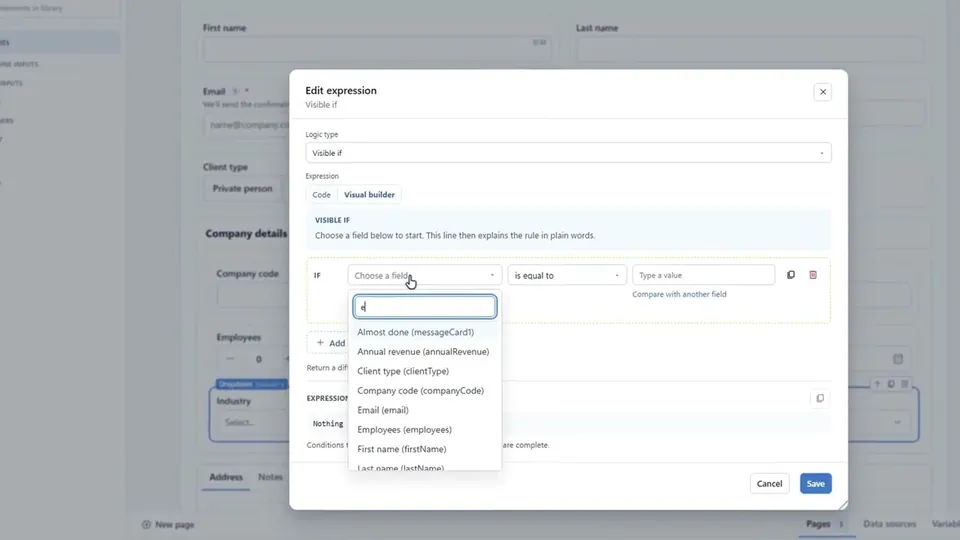The image size is (960, 540).
Task: Open the Choose a field dropdown
Action: pyautogui.click(x=425, y=276)
